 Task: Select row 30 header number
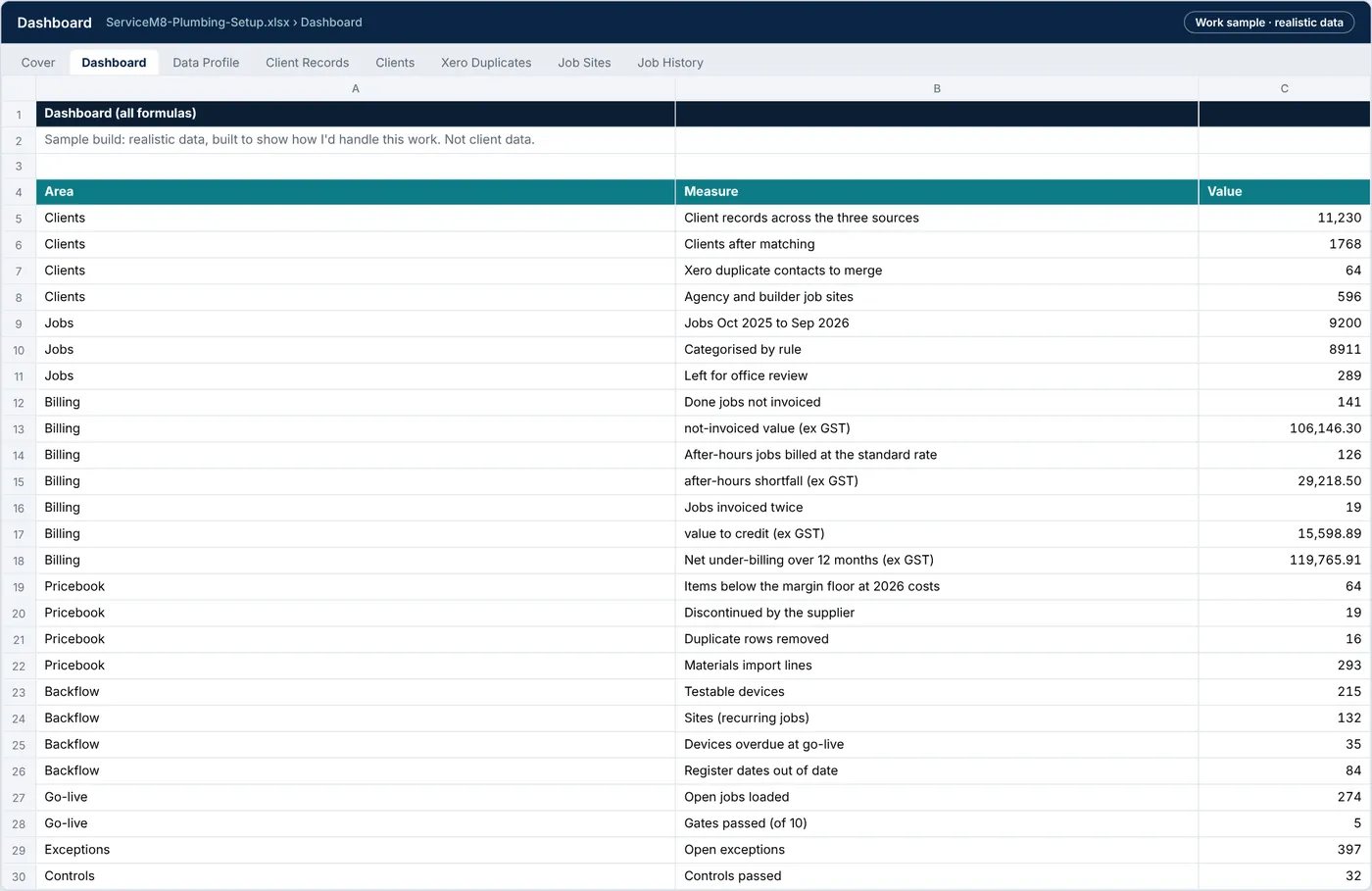19,876
